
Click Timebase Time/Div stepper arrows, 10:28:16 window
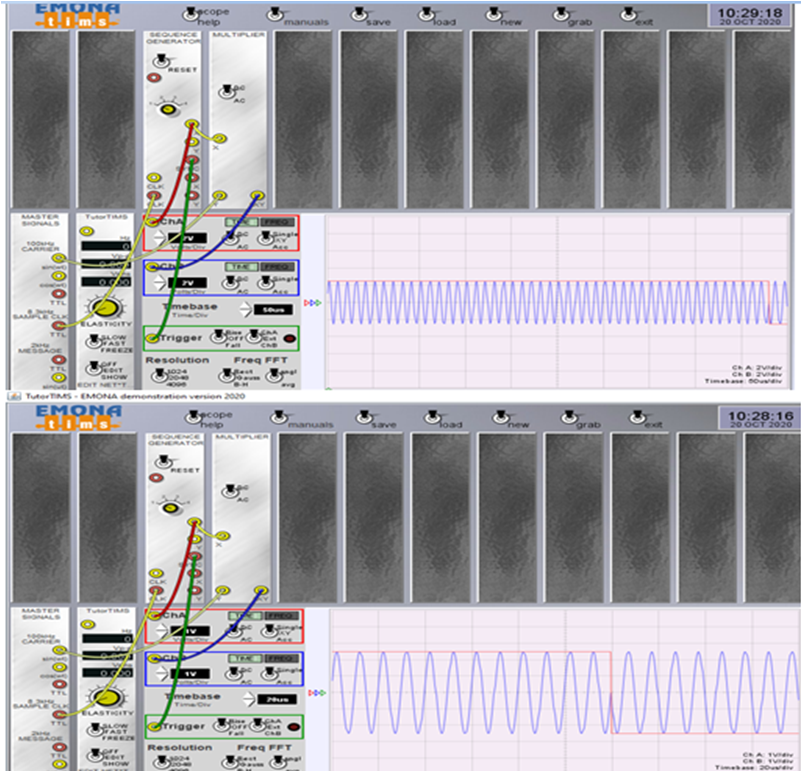pyautogui.click(x=249, y=699)
